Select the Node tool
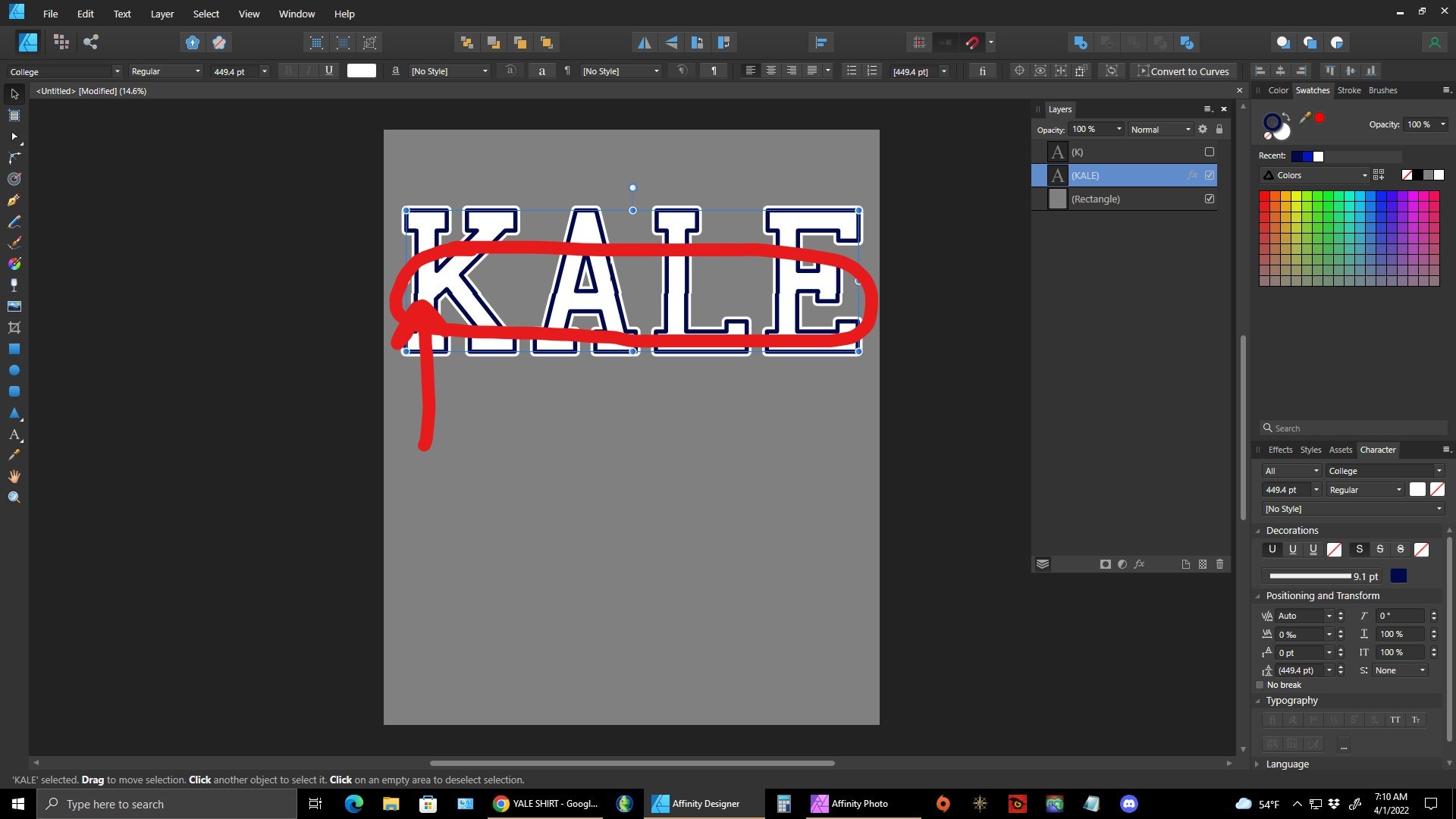Viewport: 1456px width, 819px height. [14, 136]
